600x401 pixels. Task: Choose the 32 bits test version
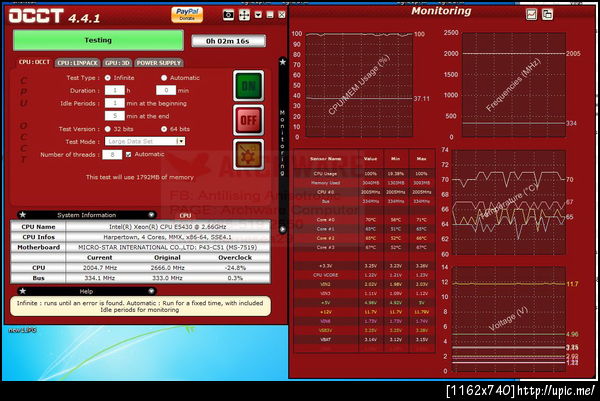pos(108,129)
